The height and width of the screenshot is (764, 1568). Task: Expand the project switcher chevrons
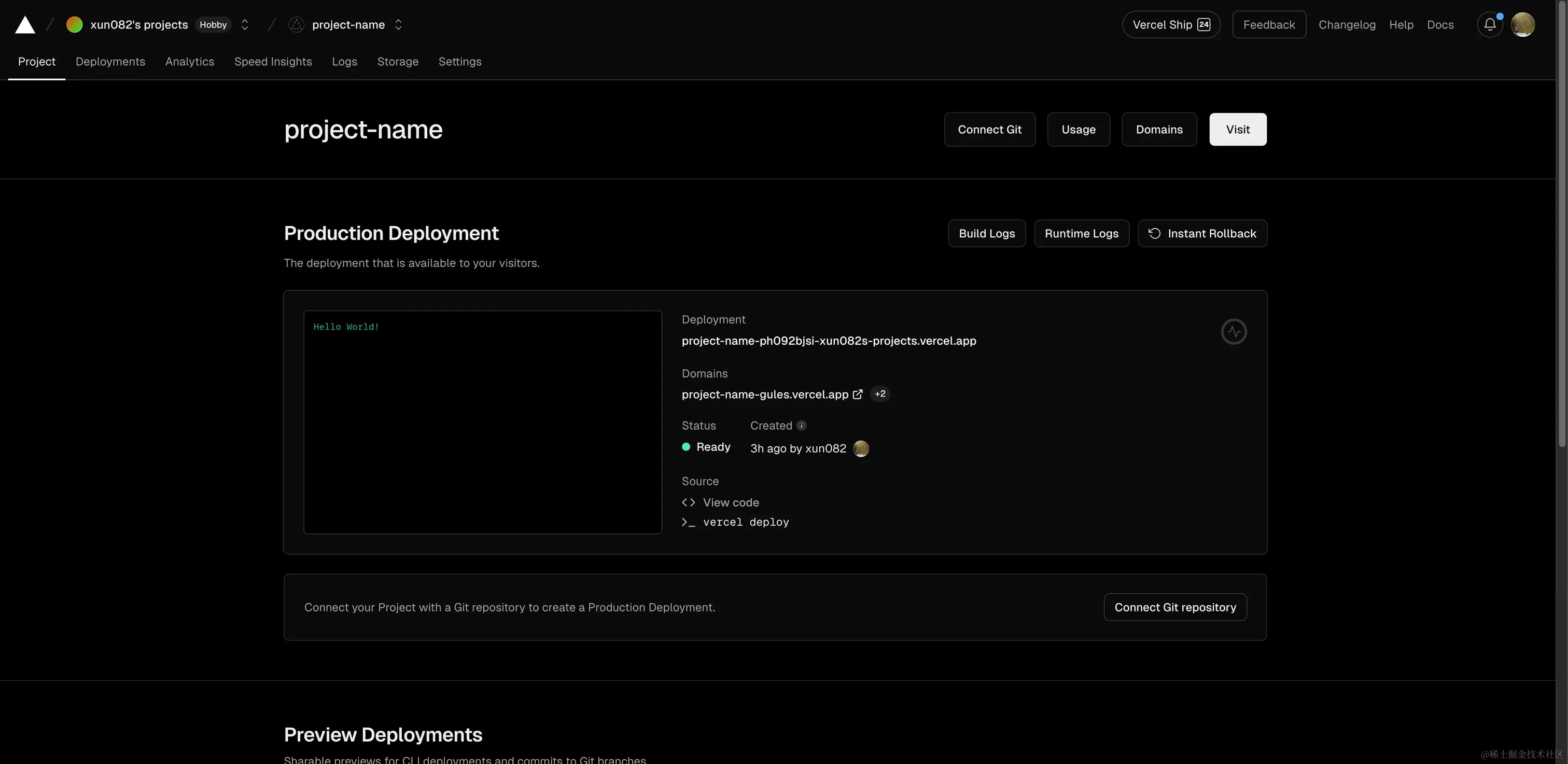coord(398,25)
